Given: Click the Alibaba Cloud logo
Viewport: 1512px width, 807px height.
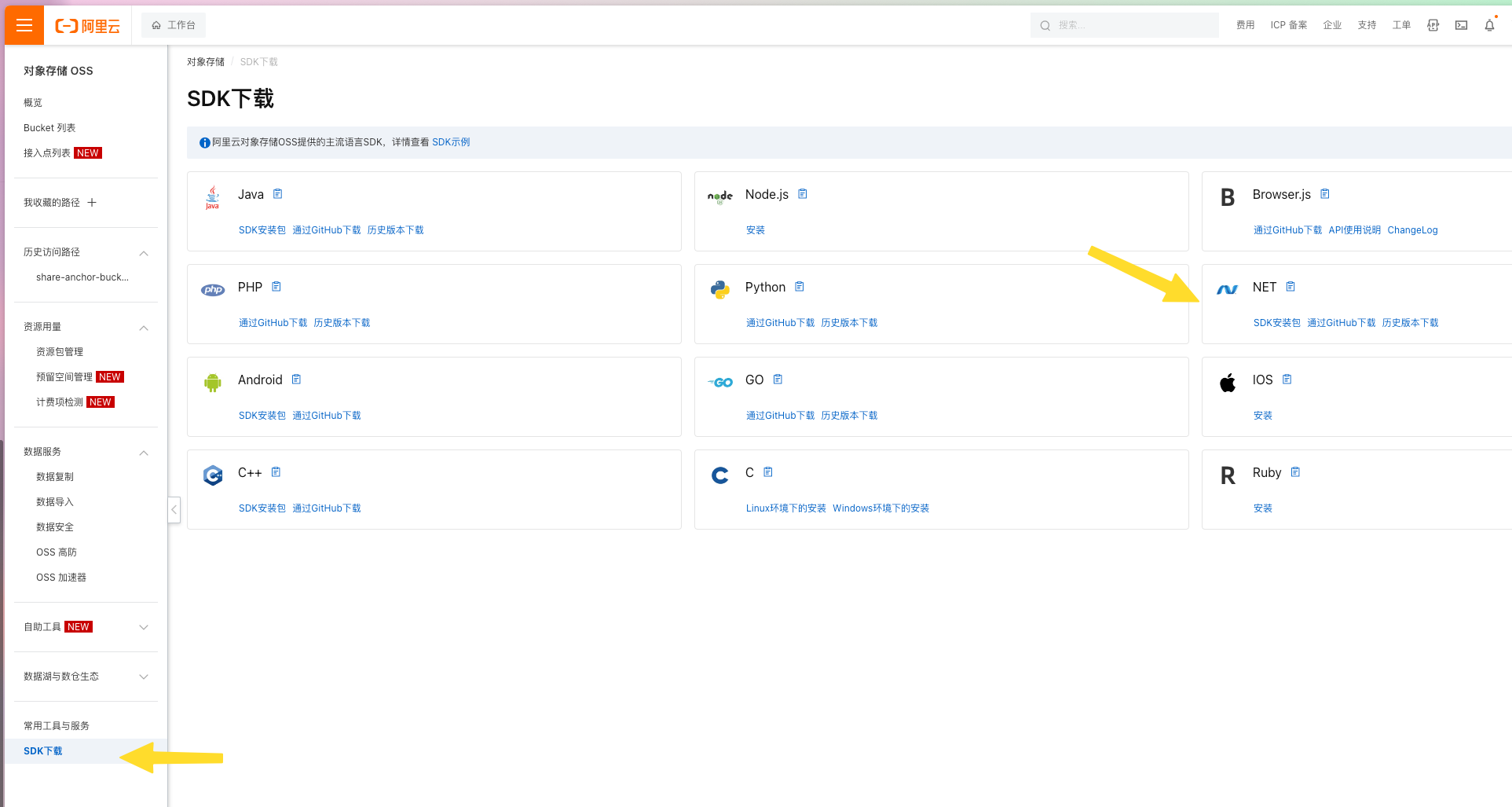Looking at the screenshot, I should (88, 26).
